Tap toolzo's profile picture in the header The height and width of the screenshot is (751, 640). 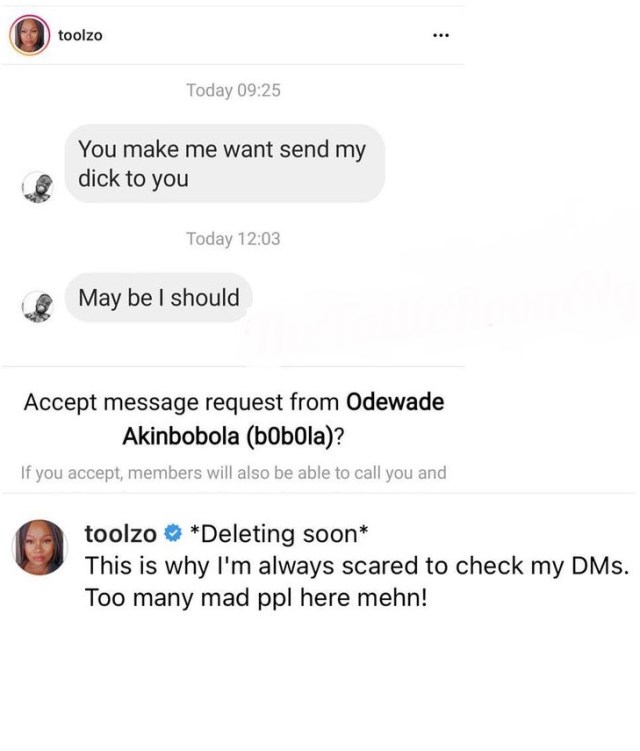(28, 36)
